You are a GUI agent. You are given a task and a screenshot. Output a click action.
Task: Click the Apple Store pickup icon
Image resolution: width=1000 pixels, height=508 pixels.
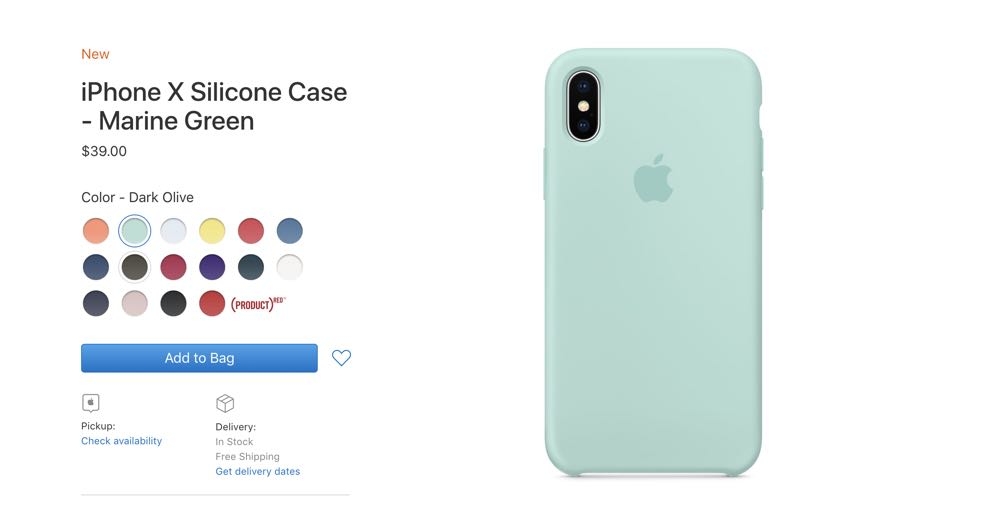pyautogui.click(x=91, y=403)
